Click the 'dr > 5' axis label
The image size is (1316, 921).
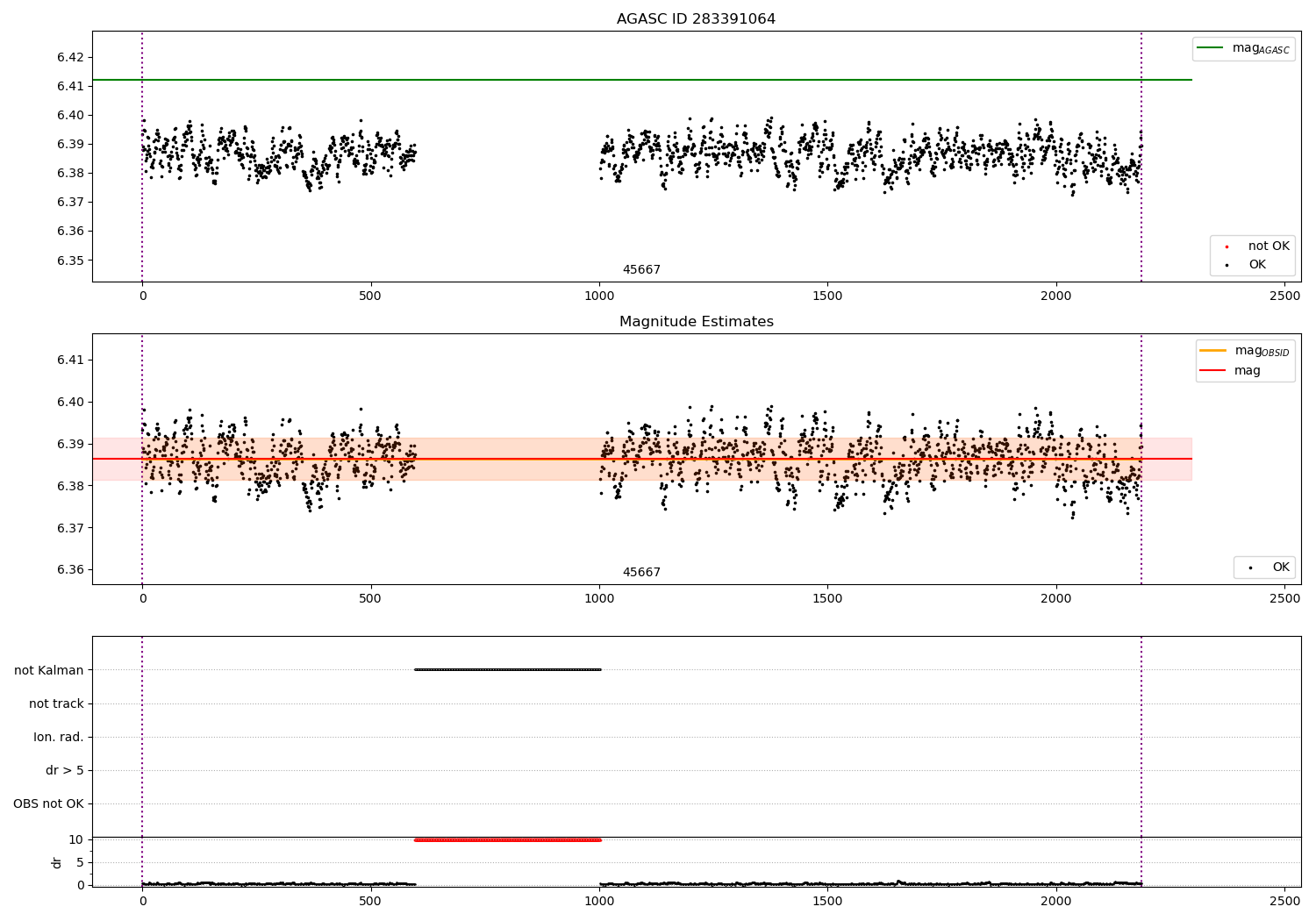(65, 771)
